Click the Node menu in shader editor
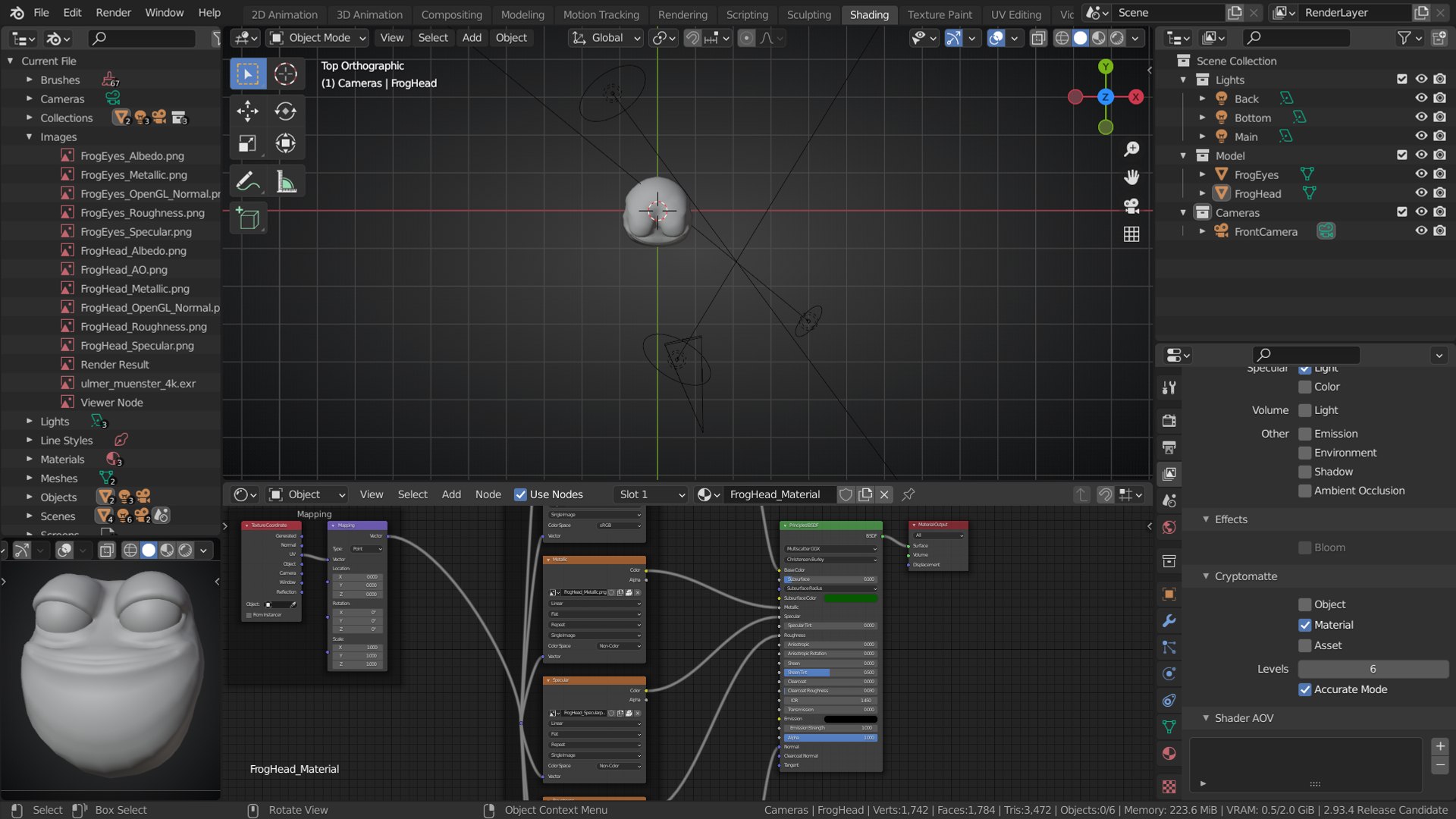 tap(488, 494)
